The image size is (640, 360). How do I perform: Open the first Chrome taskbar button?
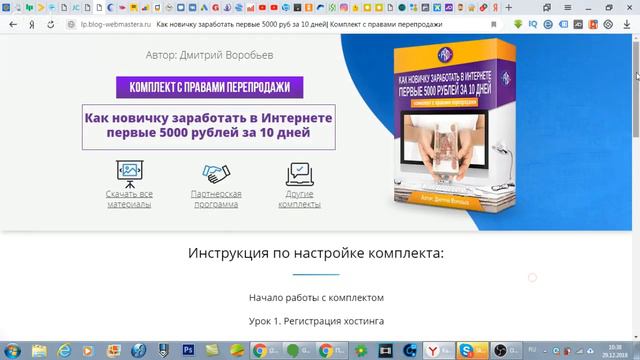pos(266,351)
